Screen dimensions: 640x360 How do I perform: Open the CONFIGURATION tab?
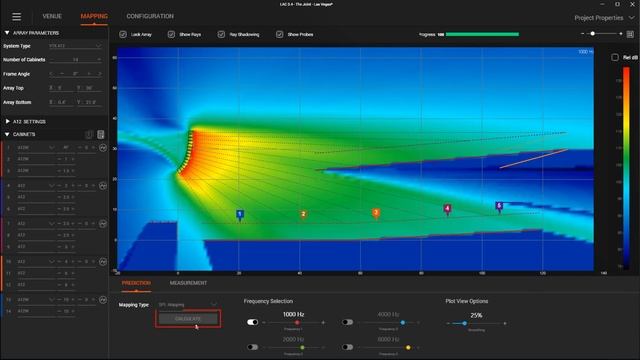(x=150, y=16)
